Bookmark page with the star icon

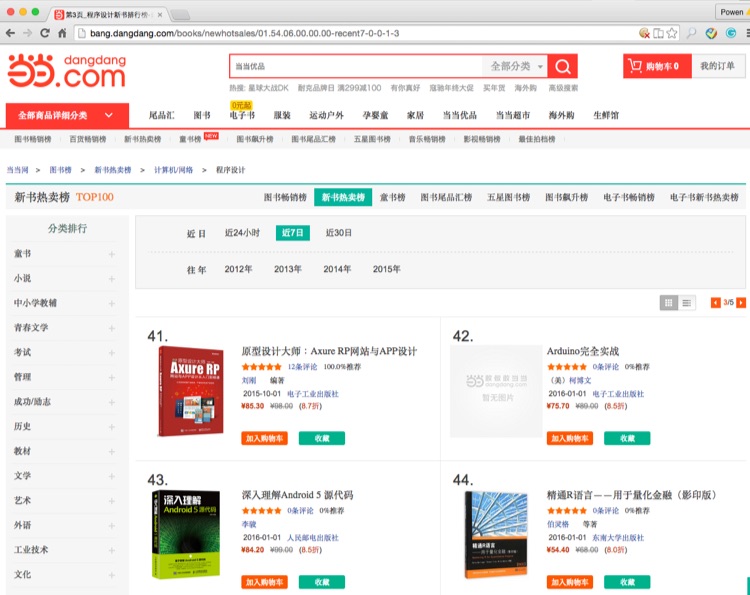click(672, 33)
